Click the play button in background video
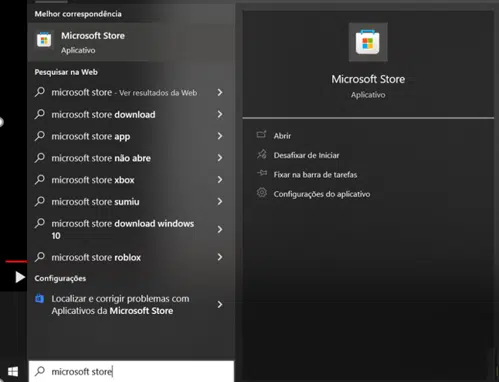Viewport: 499px width, 382px height. [x=20, y=277]
